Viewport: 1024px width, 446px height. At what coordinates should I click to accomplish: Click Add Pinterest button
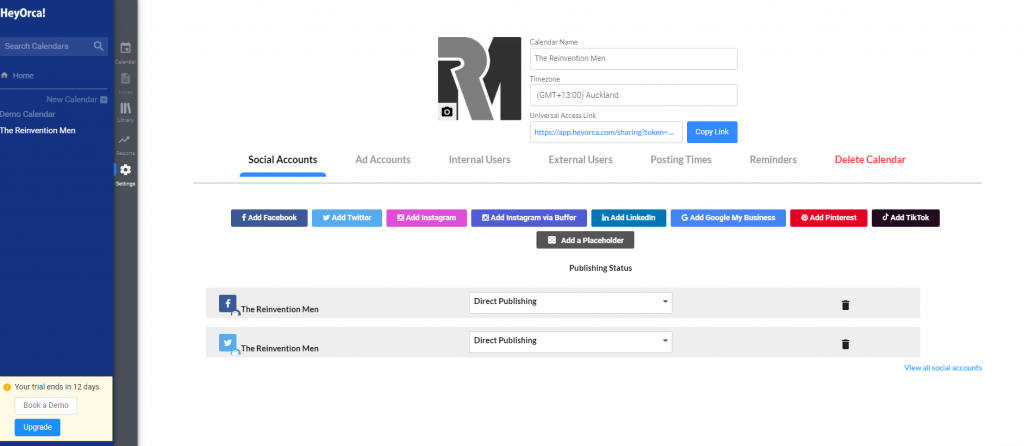(829, 218)
